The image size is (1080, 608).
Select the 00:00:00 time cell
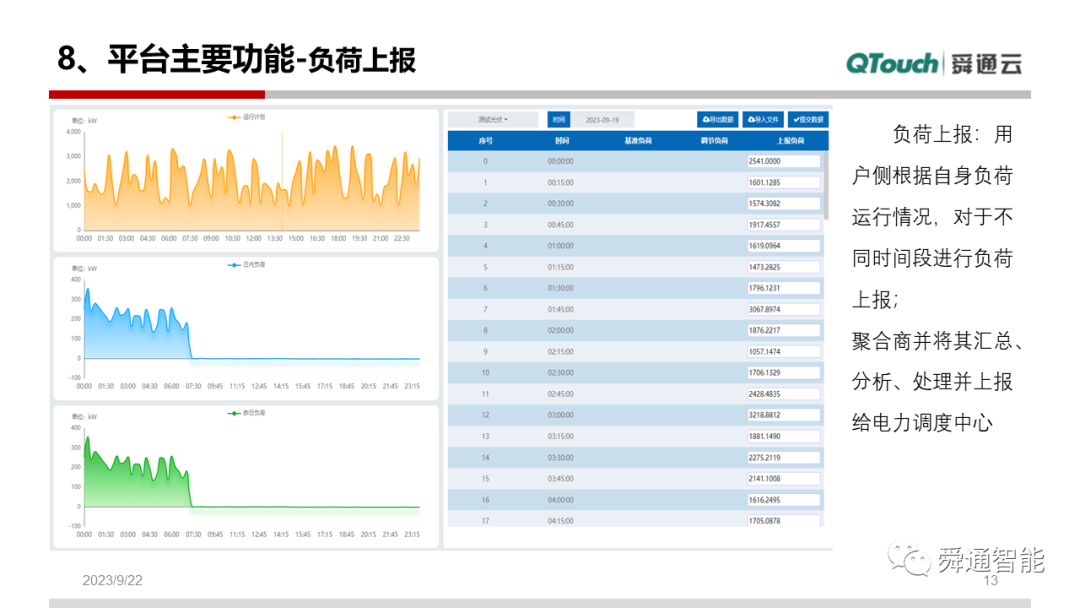point(561,161)
